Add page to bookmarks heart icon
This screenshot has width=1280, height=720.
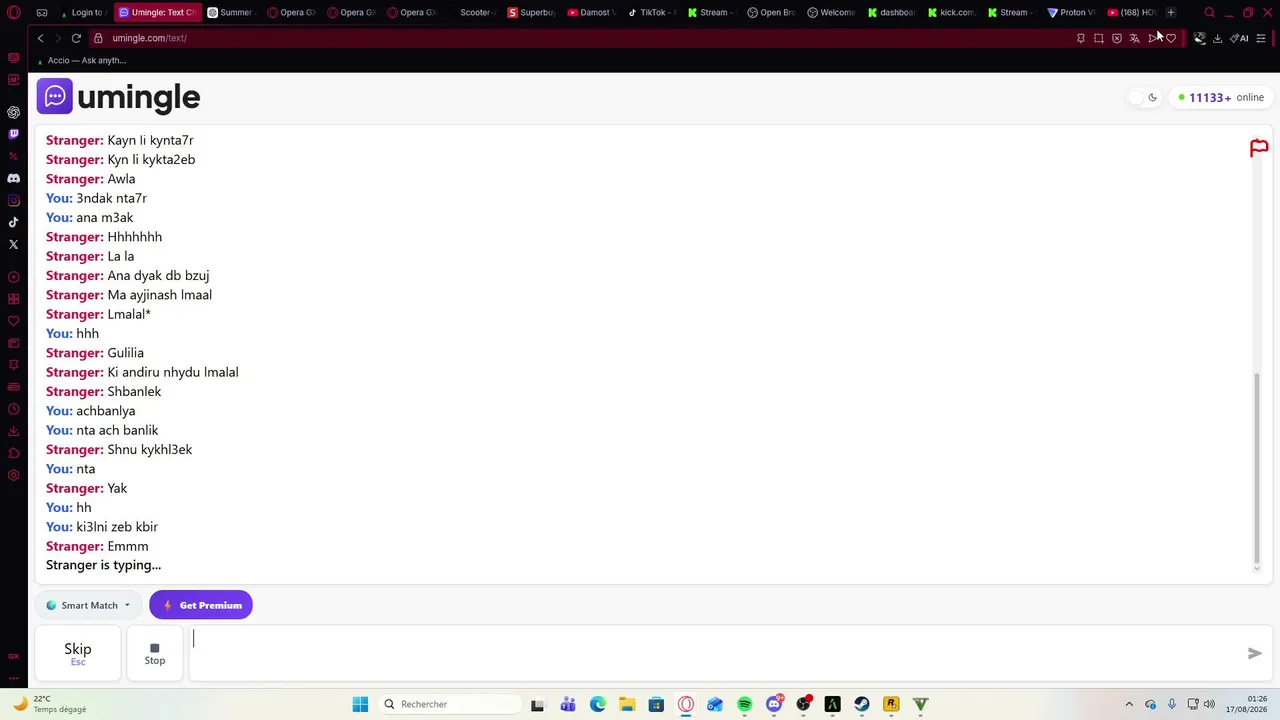[x=1171, y=38]
